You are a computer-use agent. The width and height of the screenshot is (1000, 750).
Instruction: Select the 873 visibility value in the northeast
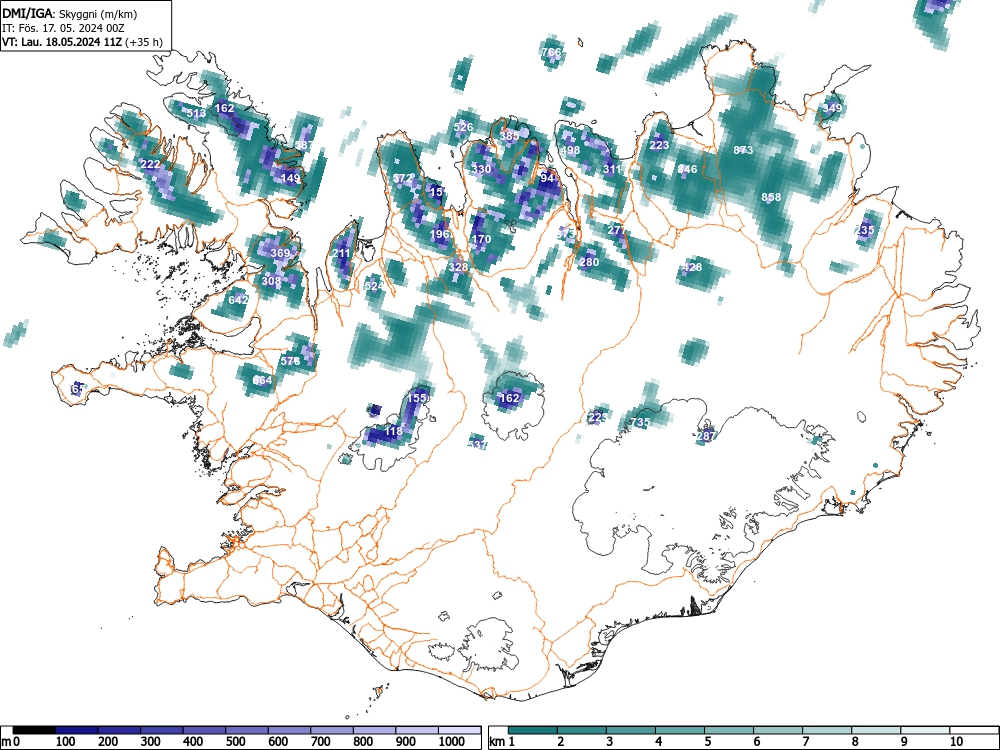[x=743, y=151]
